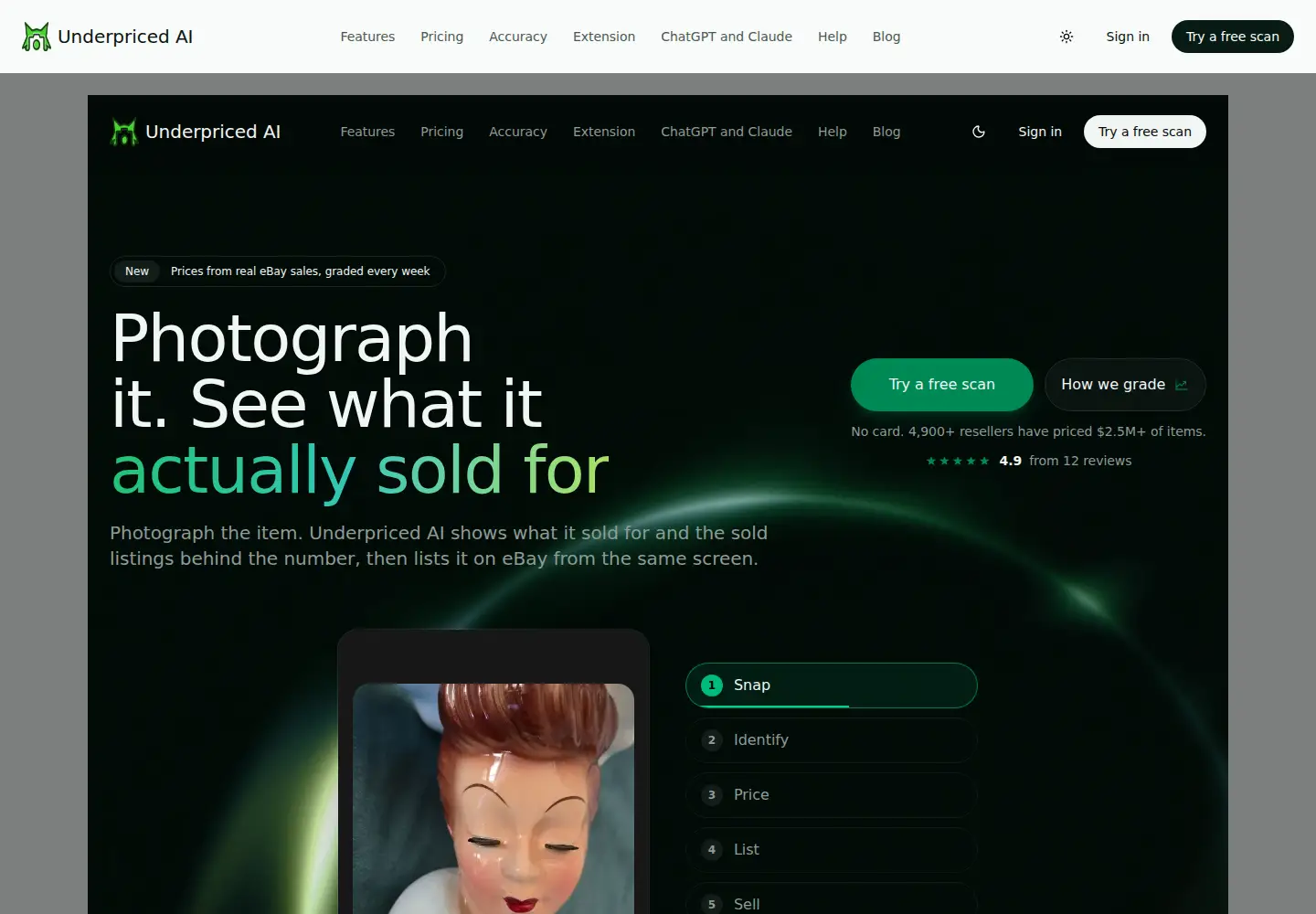Click the Underpriced AI logo in dark header

(x=195, y=132)
